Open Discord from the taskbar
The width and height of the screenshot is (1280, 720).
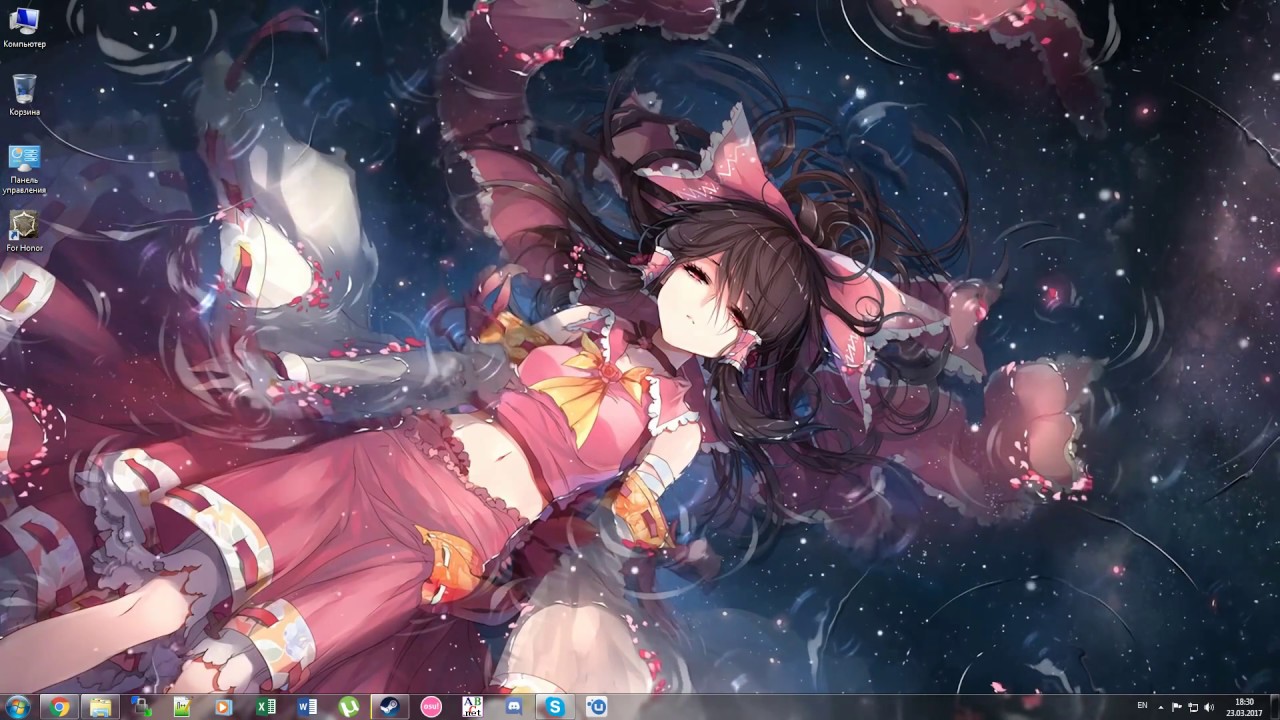tap(514, 707)
